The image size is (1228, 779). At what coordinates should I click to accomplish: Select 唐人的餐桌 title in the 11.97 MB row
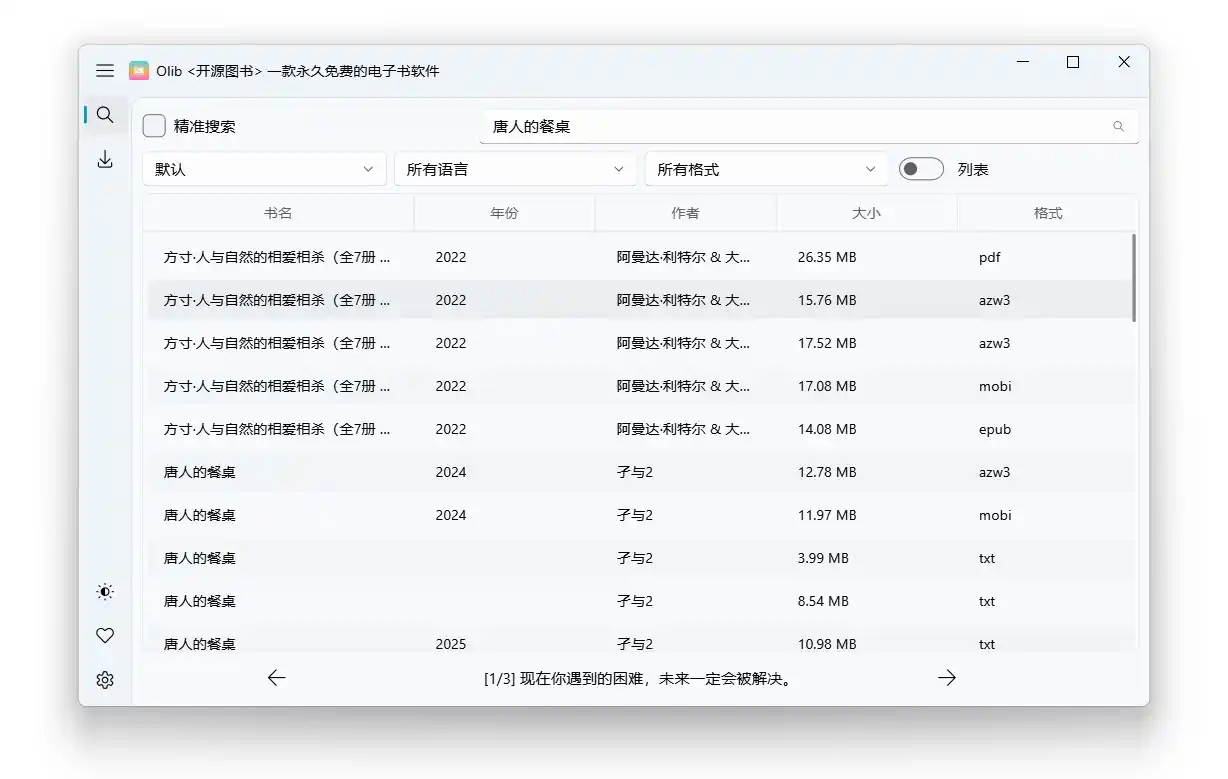[x=200, y=515]
